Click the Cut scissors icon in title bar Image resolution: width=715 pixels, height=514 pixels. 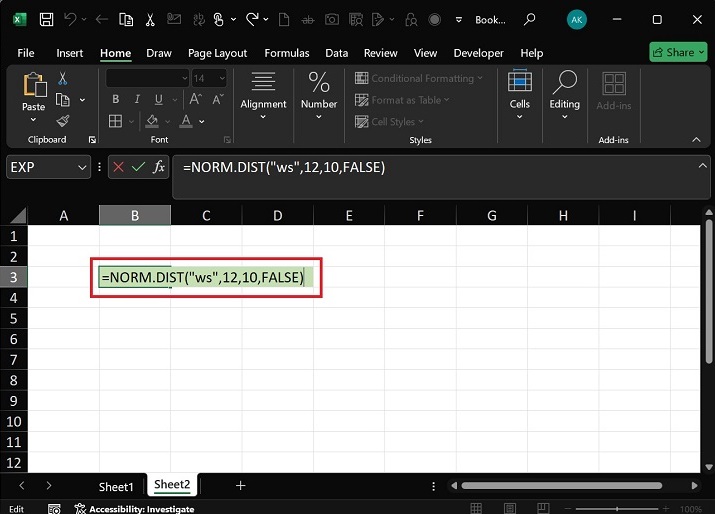click(x=150, y=20)
